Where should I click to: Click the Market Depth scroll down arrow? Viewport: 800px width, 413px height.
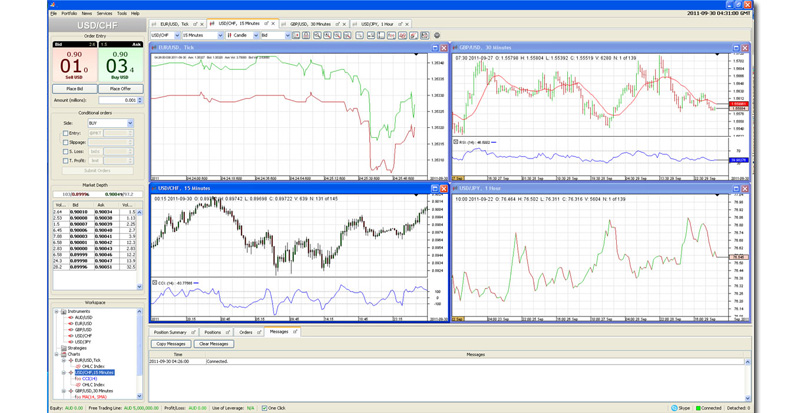(139, 287)
